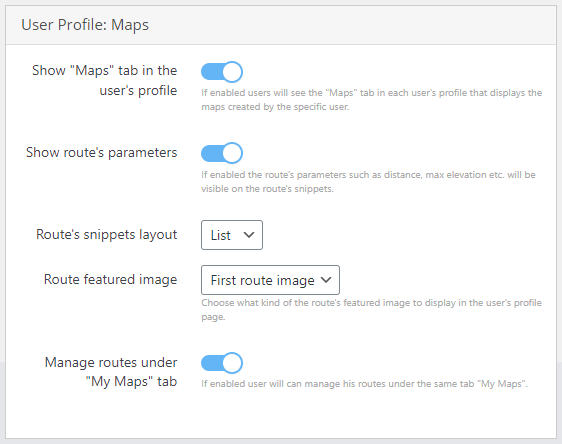Click the "Show route's parameters" label
Image resolution: width=562 pixels, height=444 pixels.
(101, 153)
